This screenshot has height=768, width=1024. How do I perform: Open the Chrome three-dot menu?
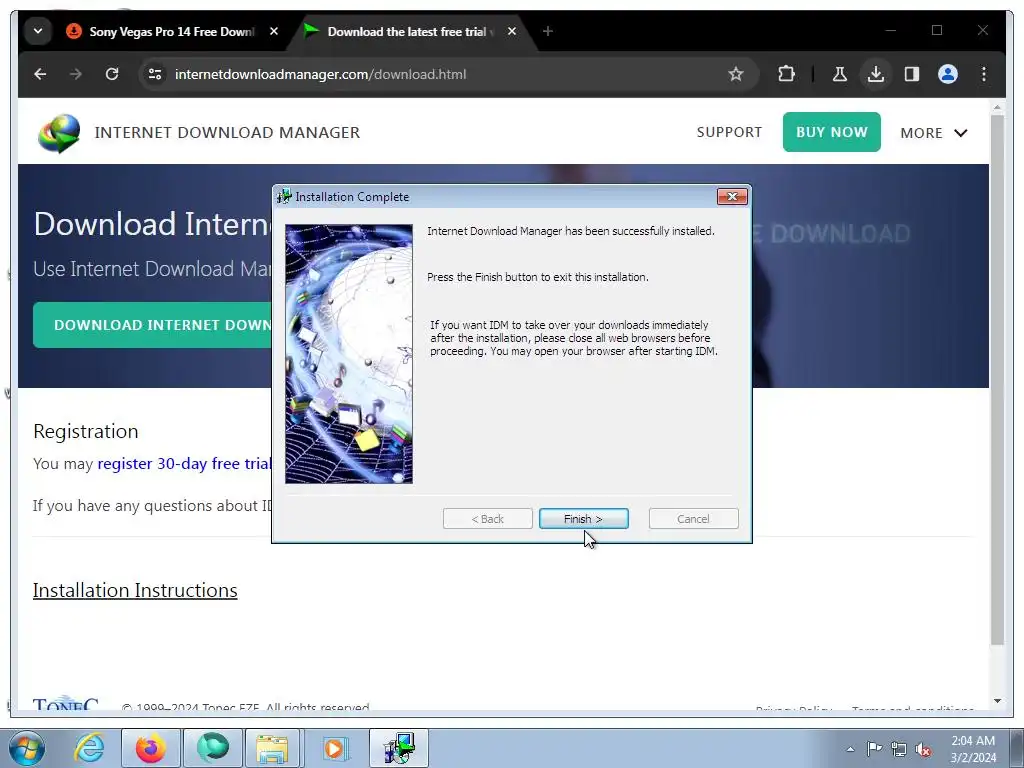[x=984, y=74]
